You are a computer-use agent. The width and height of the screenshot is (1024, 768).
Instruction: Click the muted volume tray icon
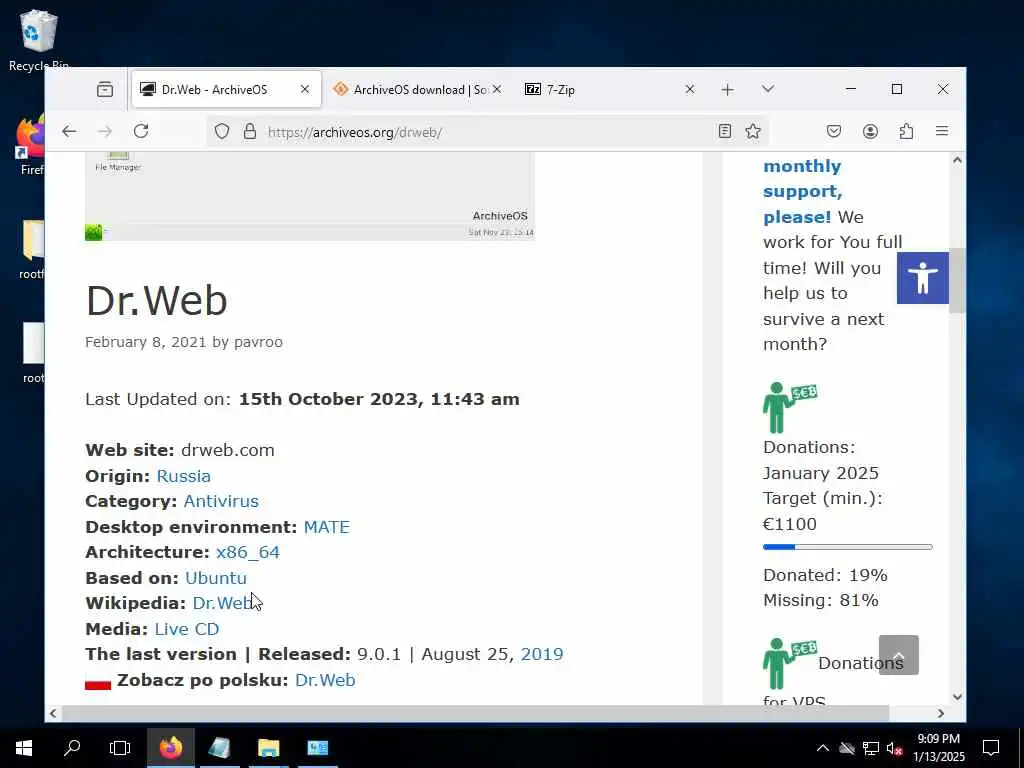(895, 748)
